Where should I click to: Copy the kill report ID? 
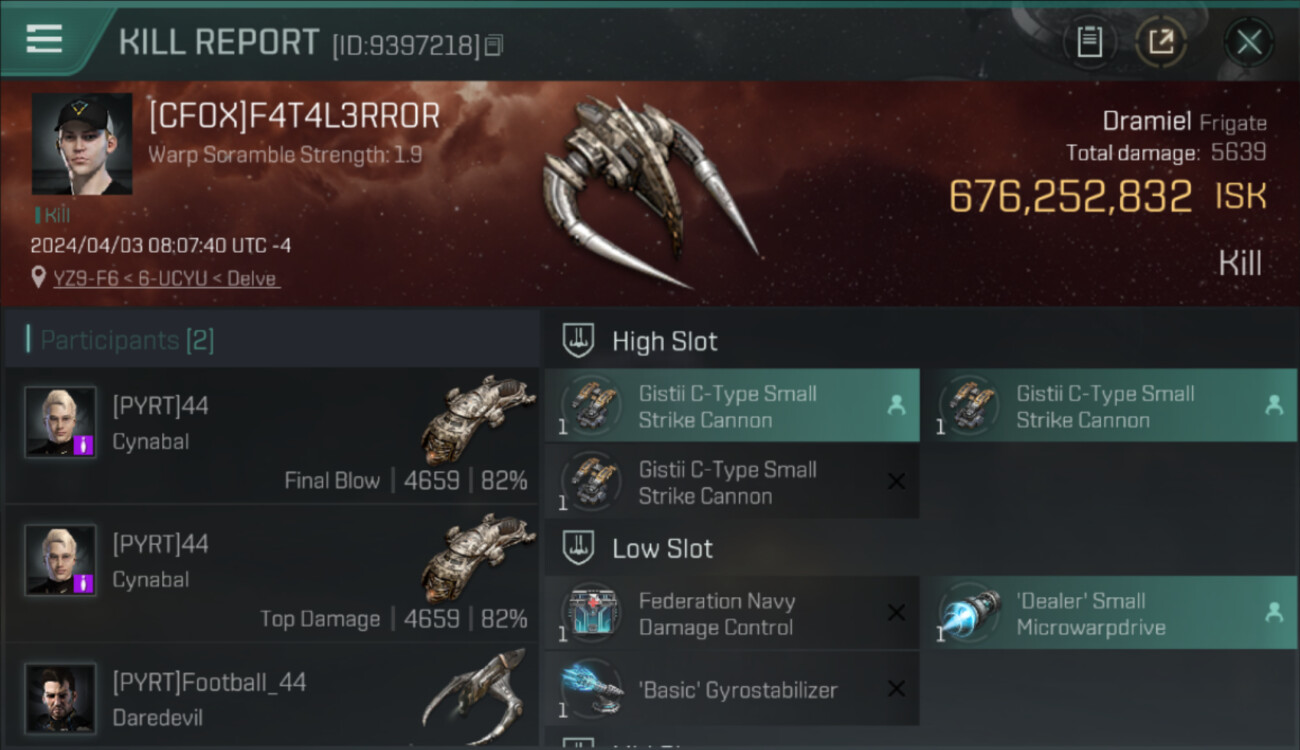pyautogui.click(x=493, y=46)
